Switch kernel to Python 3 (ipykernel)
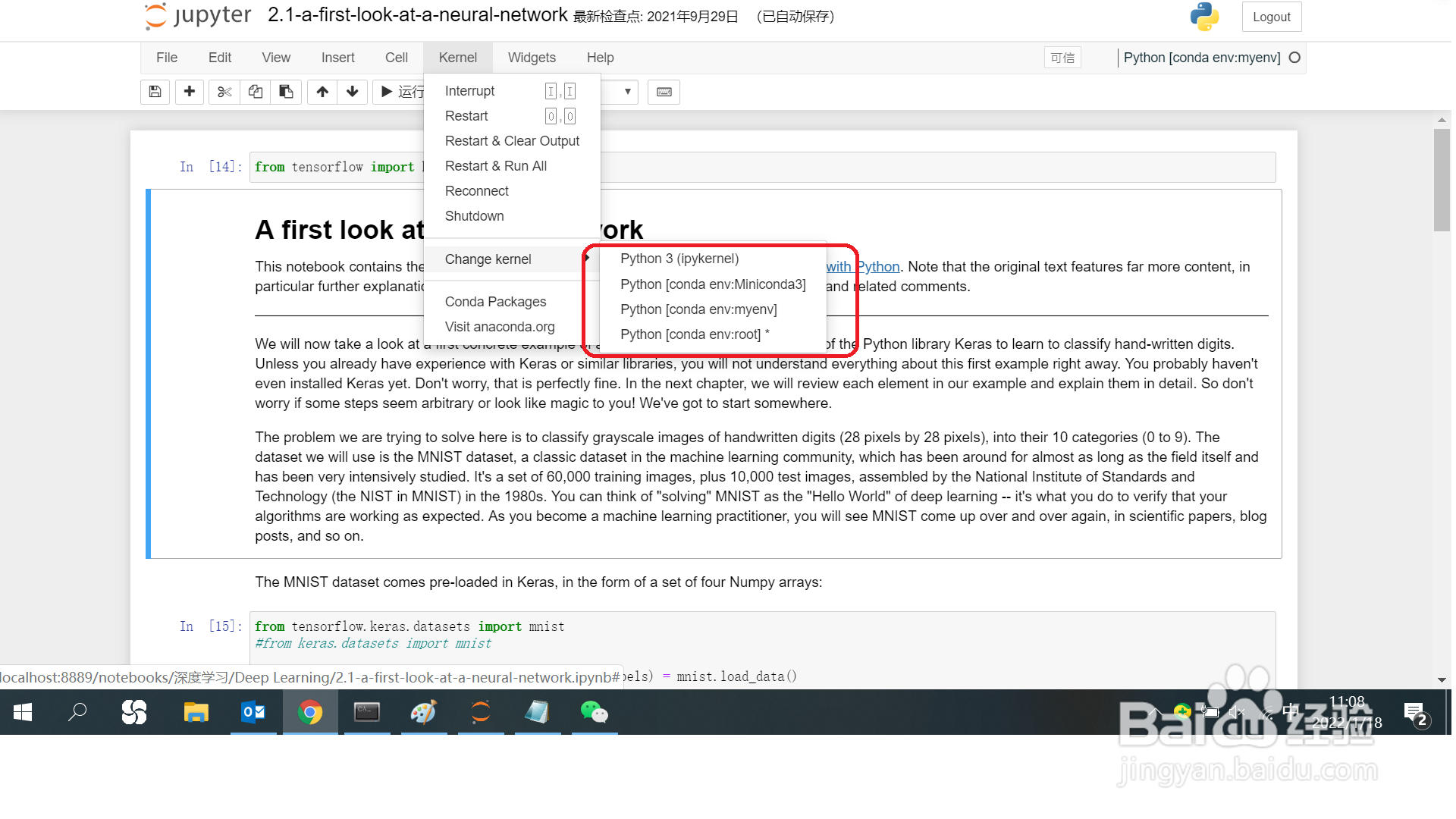This screenshot has height=819, width=1456. 712,259
